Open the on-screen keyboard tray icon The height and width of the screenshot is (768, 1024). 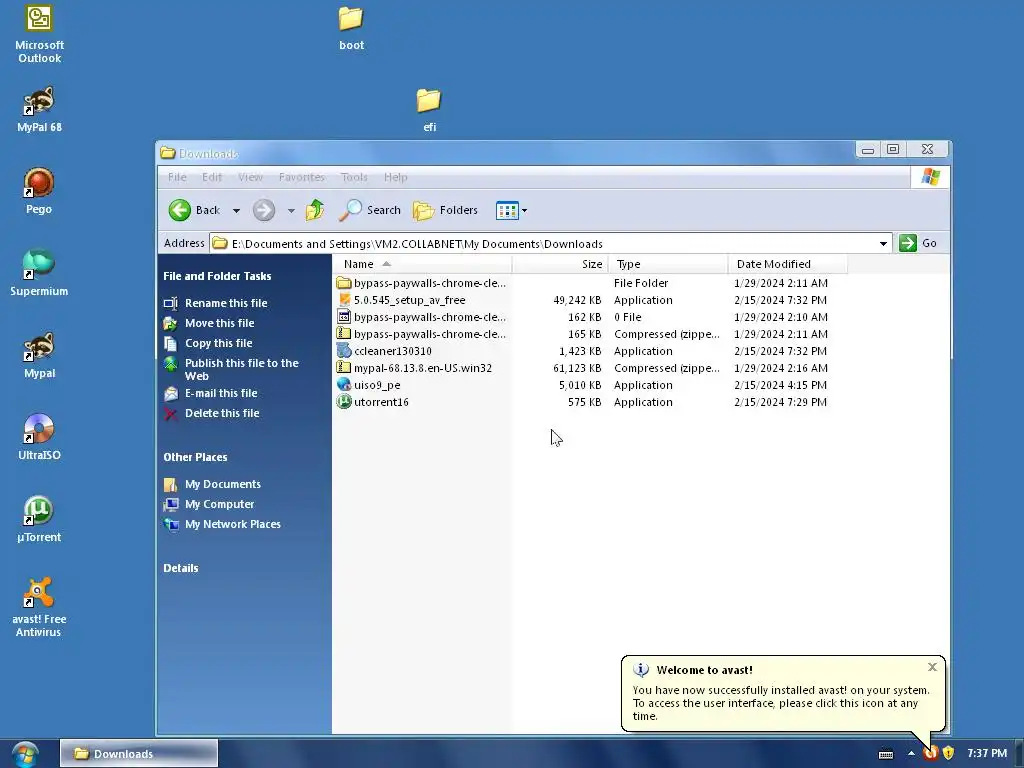[x=886, y=754]
